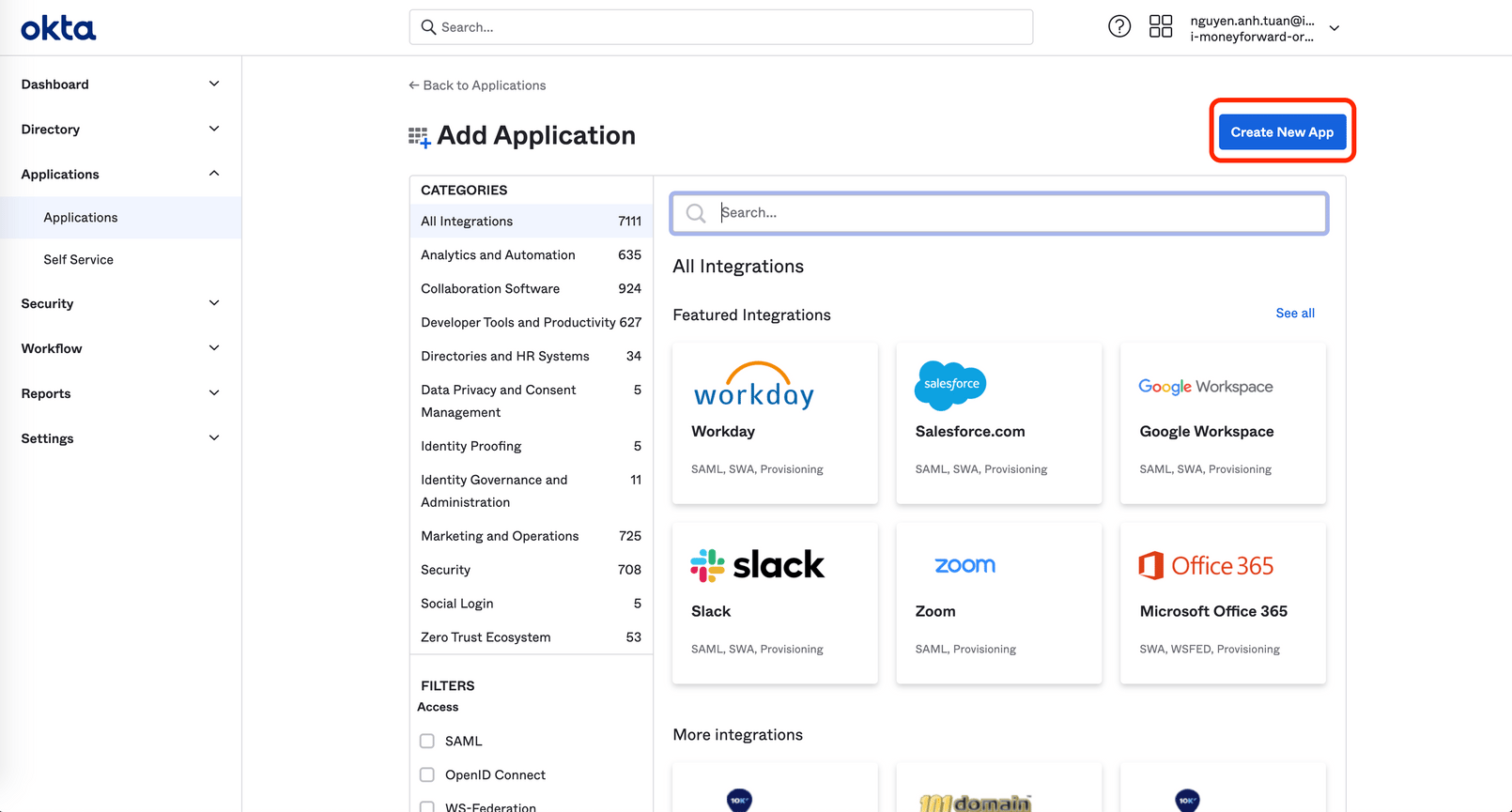Click the magnifier icon in integrations search

[696, 213]
